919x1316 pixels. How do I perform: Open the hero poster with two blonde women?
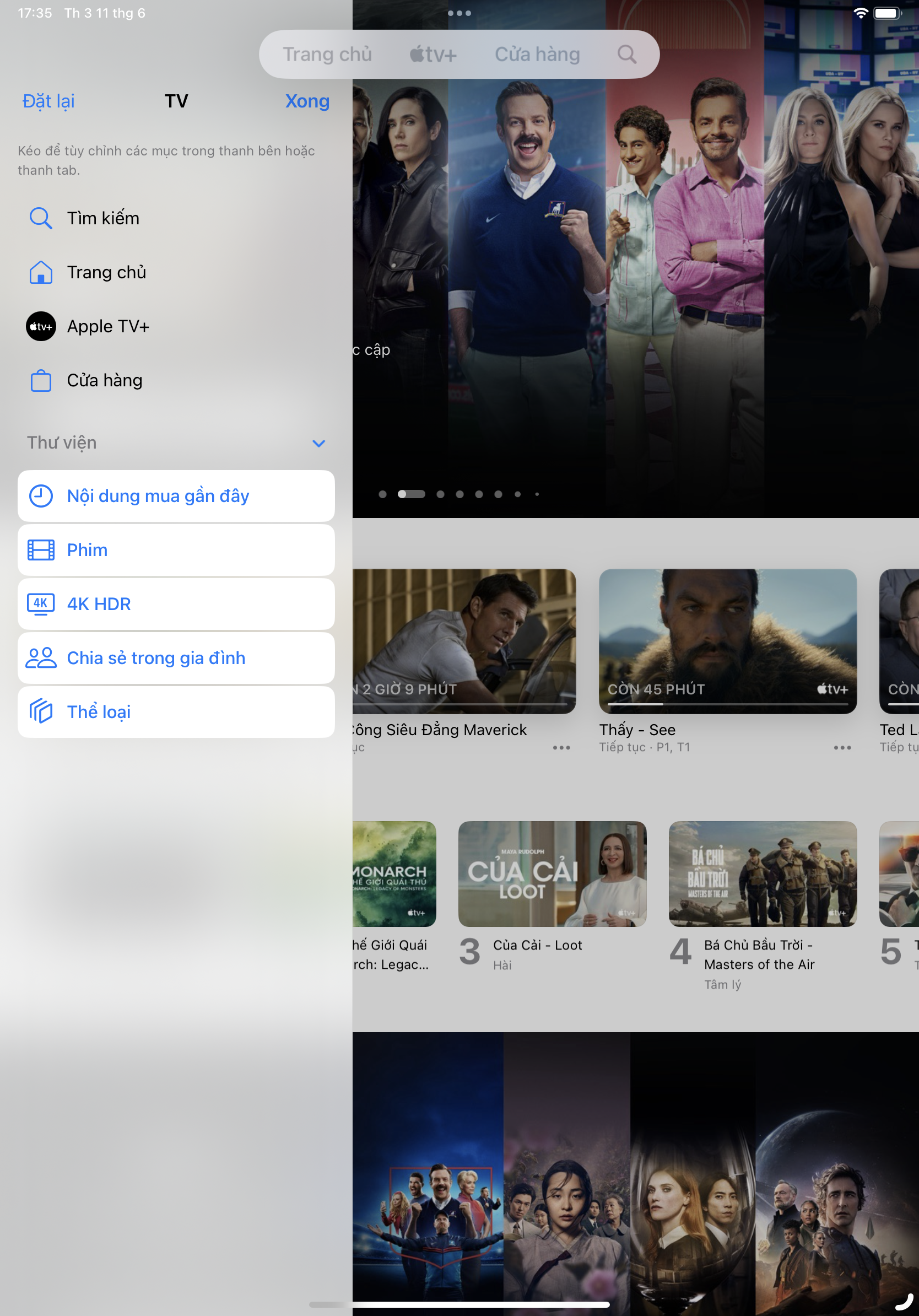pyautogui.click(x=842, y=258)
